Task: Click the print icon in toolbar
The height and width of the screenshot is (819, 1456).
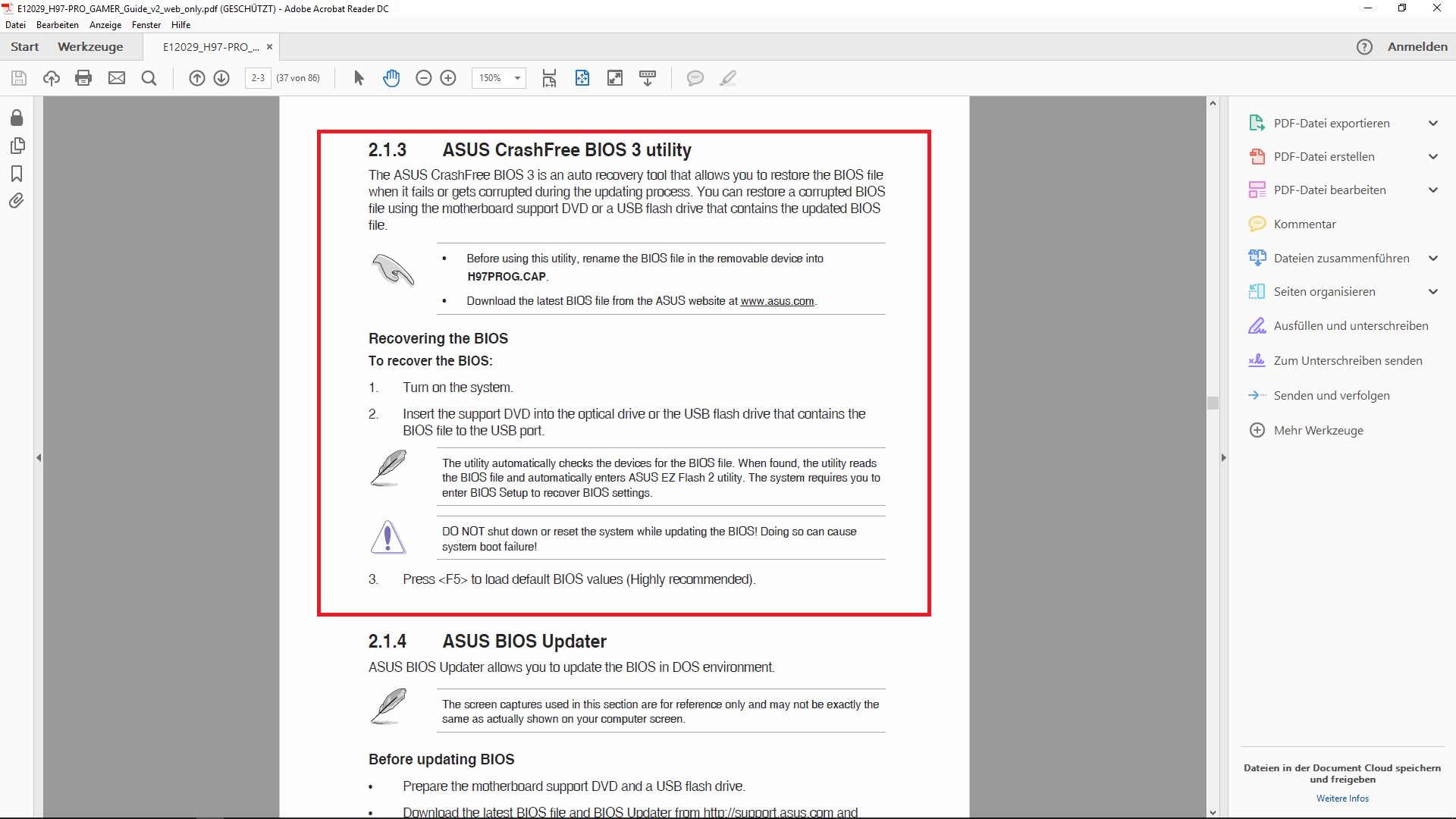Action: [83, 78]
